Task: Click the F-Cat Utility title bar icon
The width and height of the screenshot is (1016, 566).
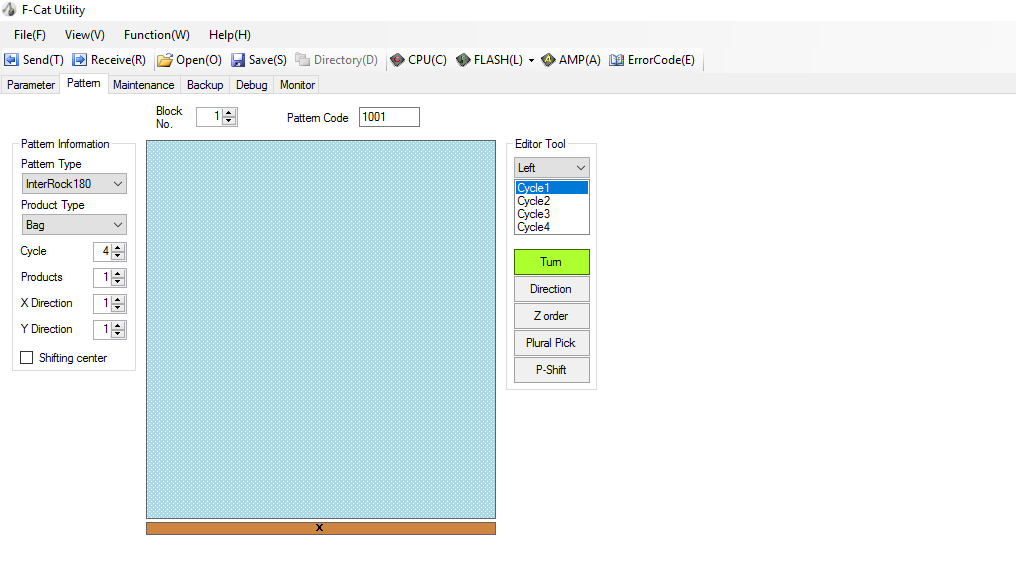Action: (9, 10)
